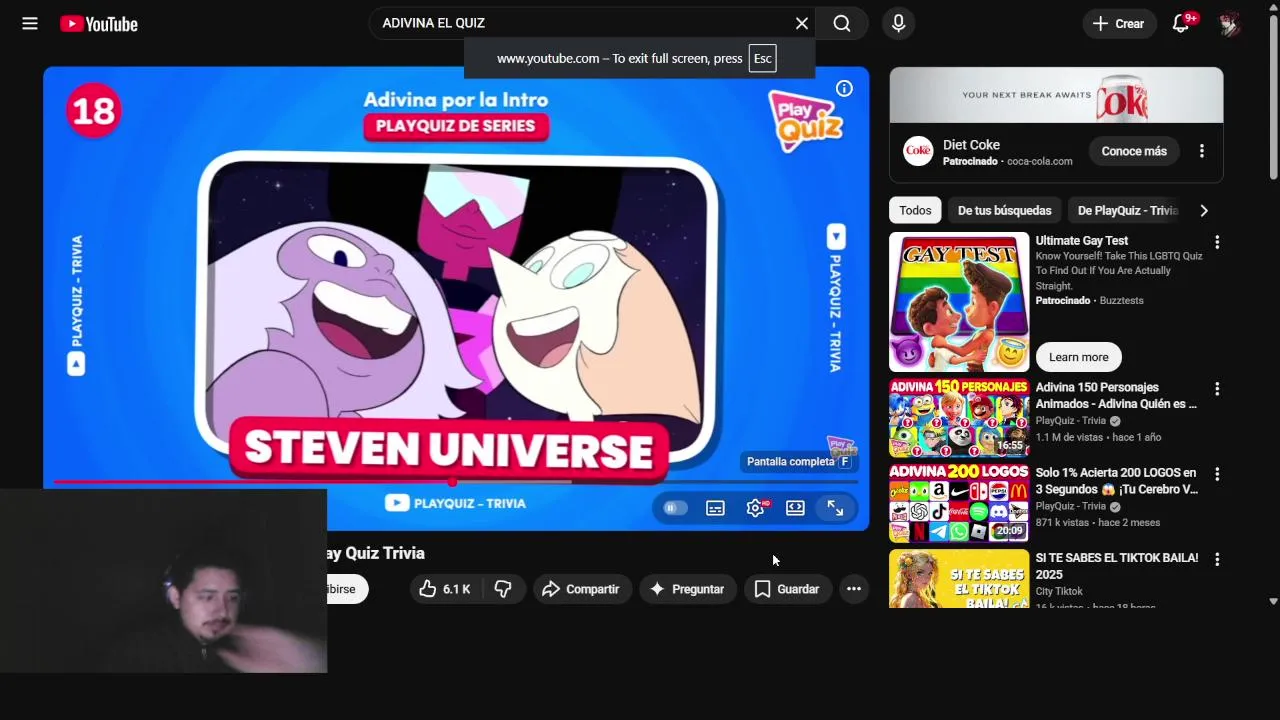1280x720 pixels.
Task: Open Ultimate Gay Test thumbnail
Action: click(959, 302)
